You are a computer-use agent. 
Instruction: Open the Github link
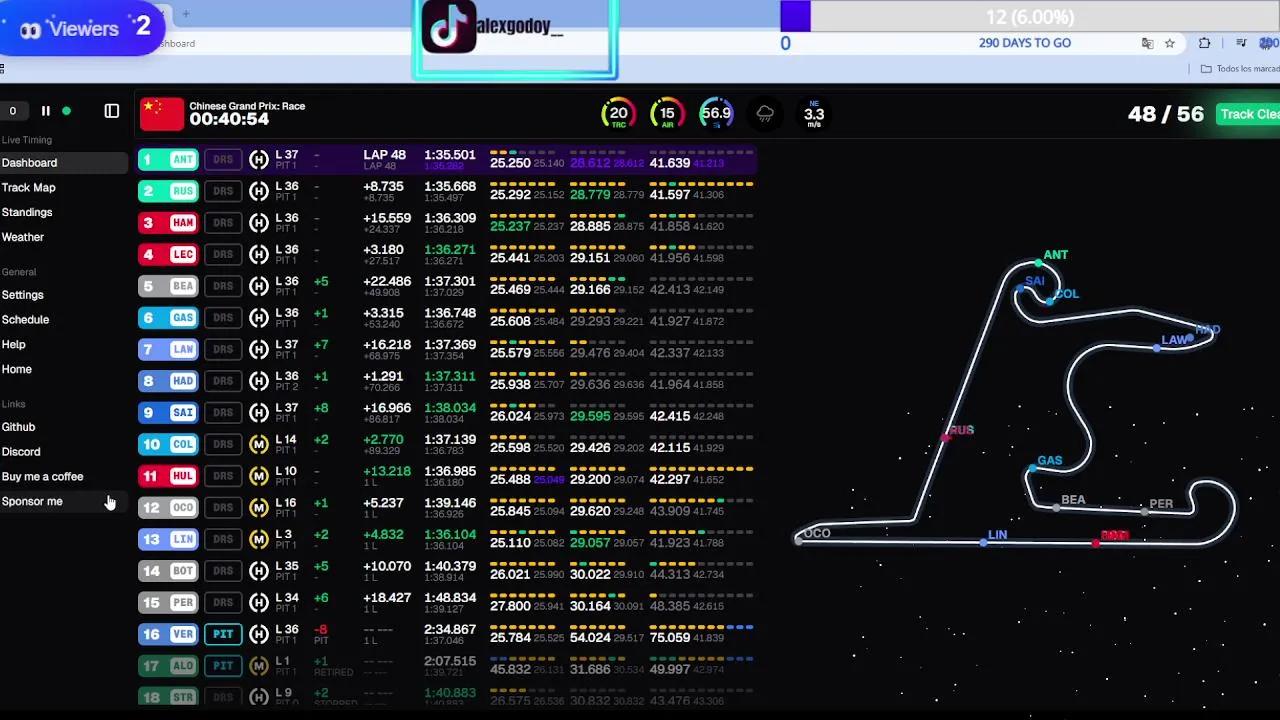(18, 427)
